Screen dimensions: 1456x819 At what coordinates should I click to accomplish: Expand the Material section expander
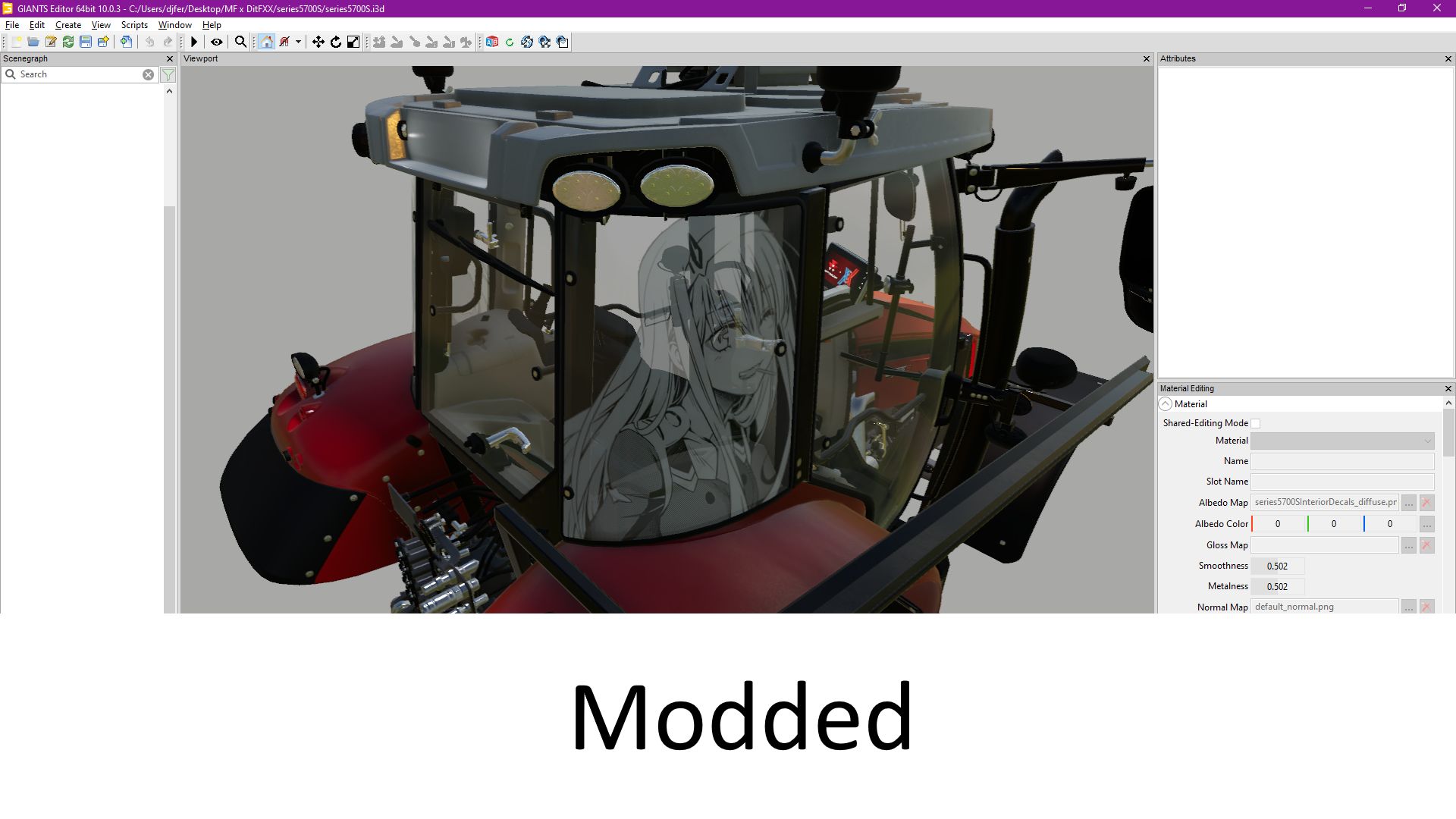[x=1166, y=404]
